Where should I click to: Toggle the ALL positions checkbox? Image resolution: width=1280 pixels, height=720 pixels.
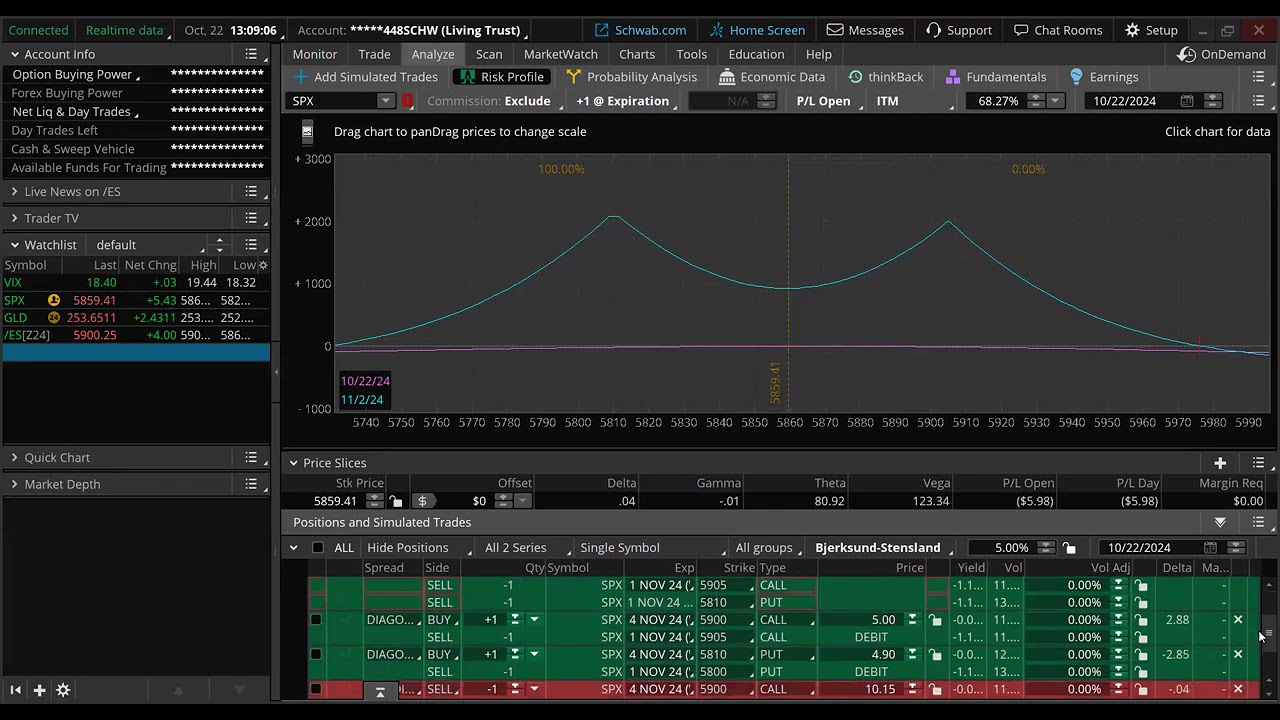coord(318,548)
